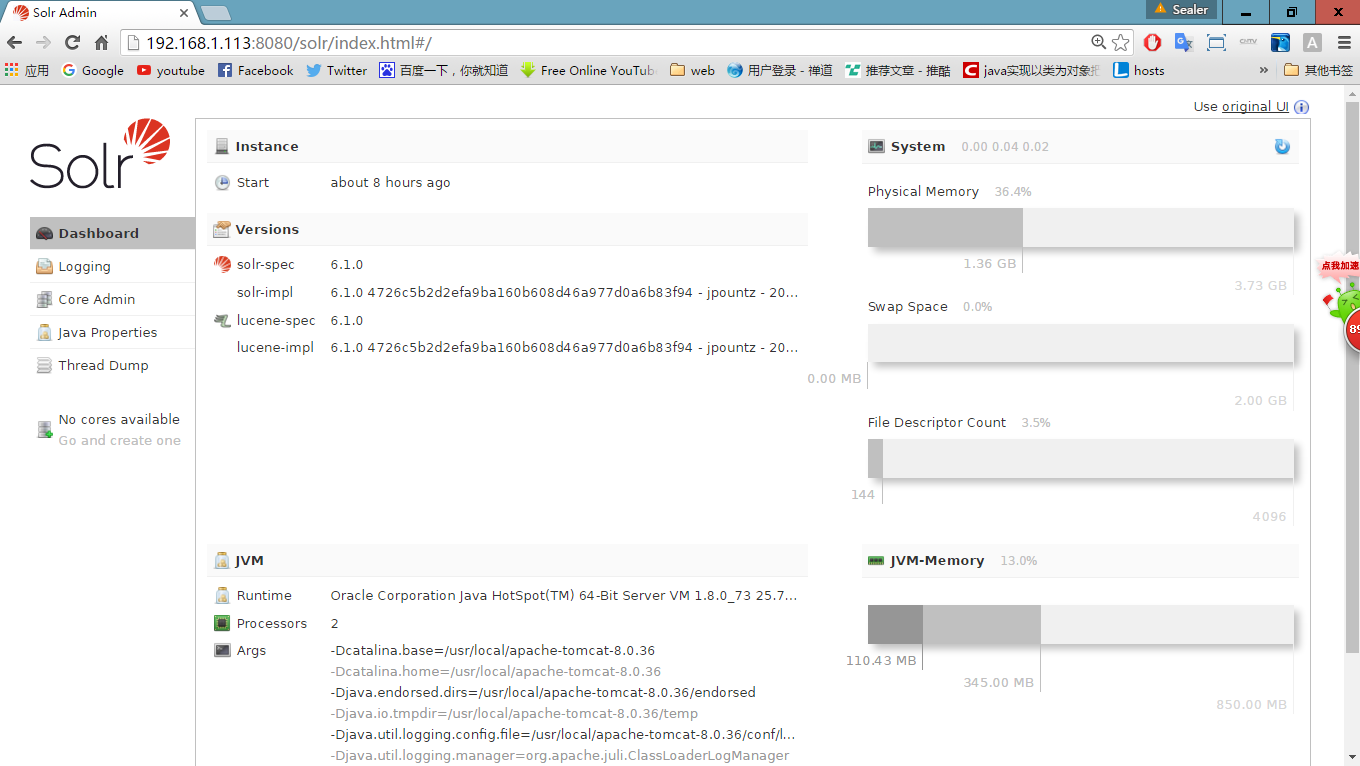Click the Swap Space bar
Screen dimensions: 1360x766
1081,344
